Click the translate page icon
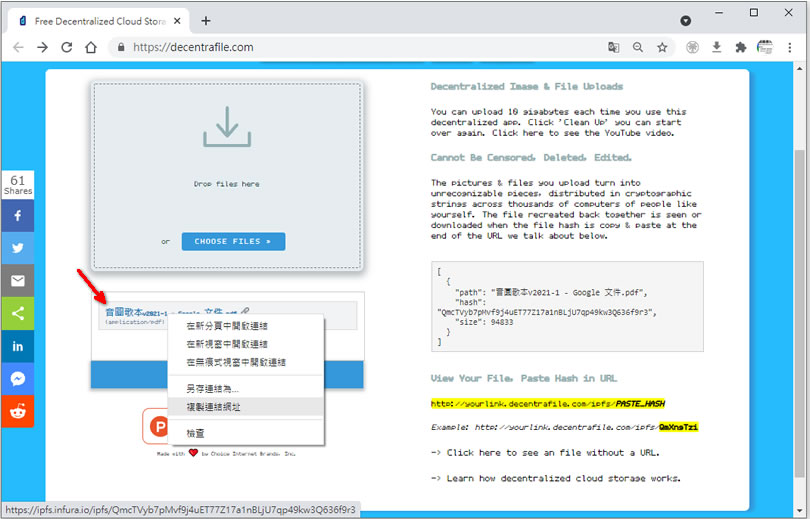The height and width of the screenshot is (519, 810). 613,48
